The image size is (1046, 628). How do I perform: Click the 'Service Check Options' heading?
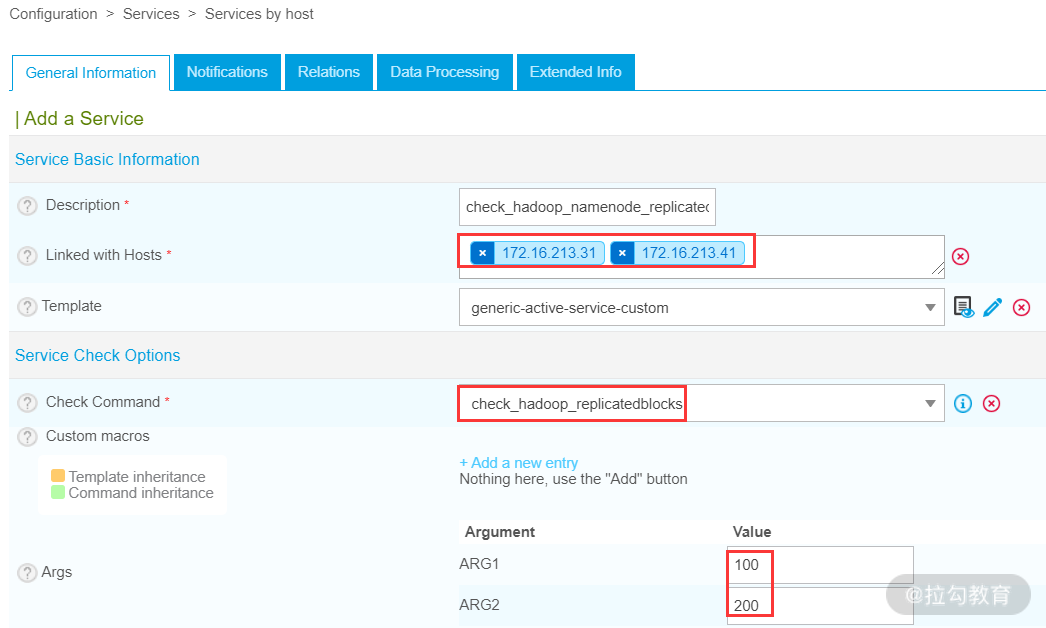[97, 355]
